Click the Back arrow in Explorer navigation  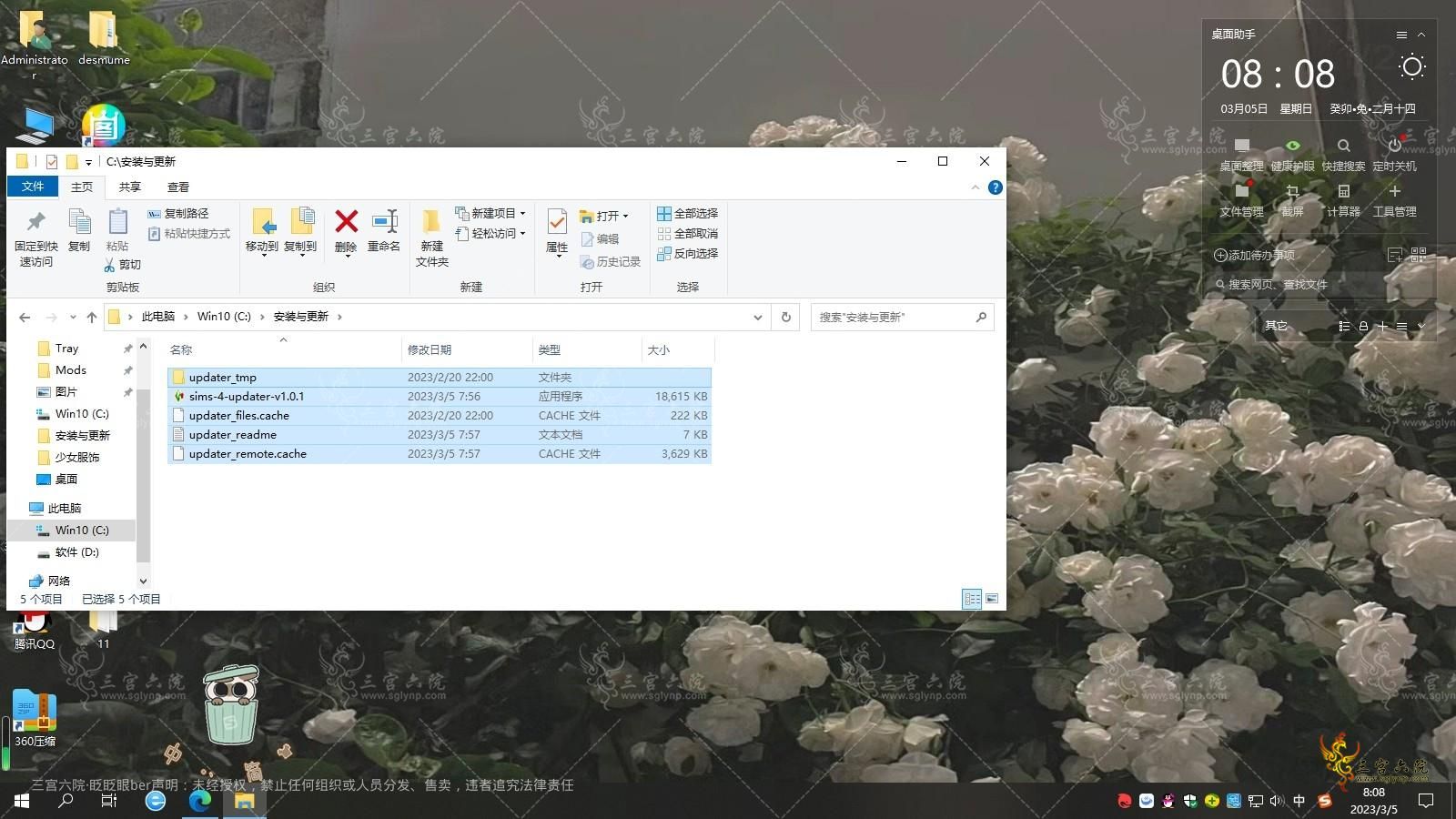click(x=25, y=317)
